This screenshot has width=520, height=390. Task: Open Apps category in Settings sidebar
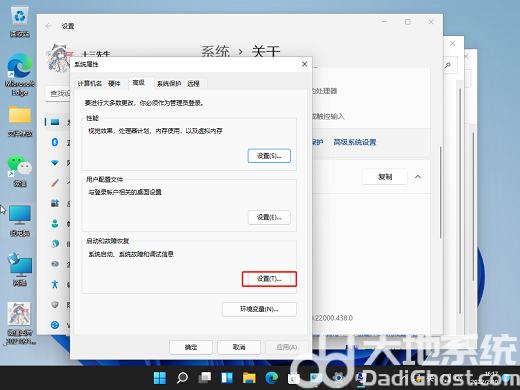click(55, 203)
